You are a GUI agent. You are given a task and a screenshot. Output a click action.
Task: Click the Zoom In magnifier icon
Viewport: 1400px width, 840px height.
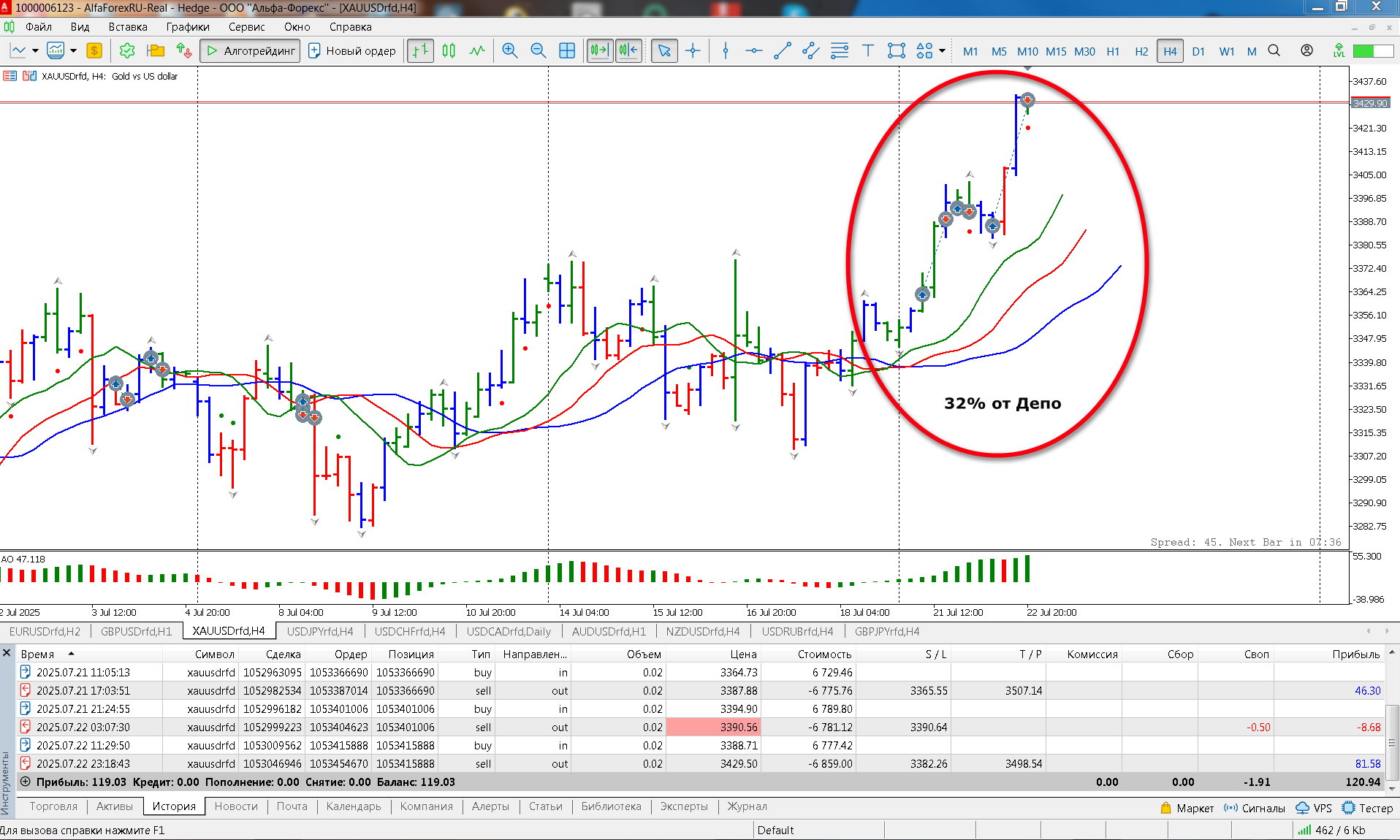tap(509, 50)
